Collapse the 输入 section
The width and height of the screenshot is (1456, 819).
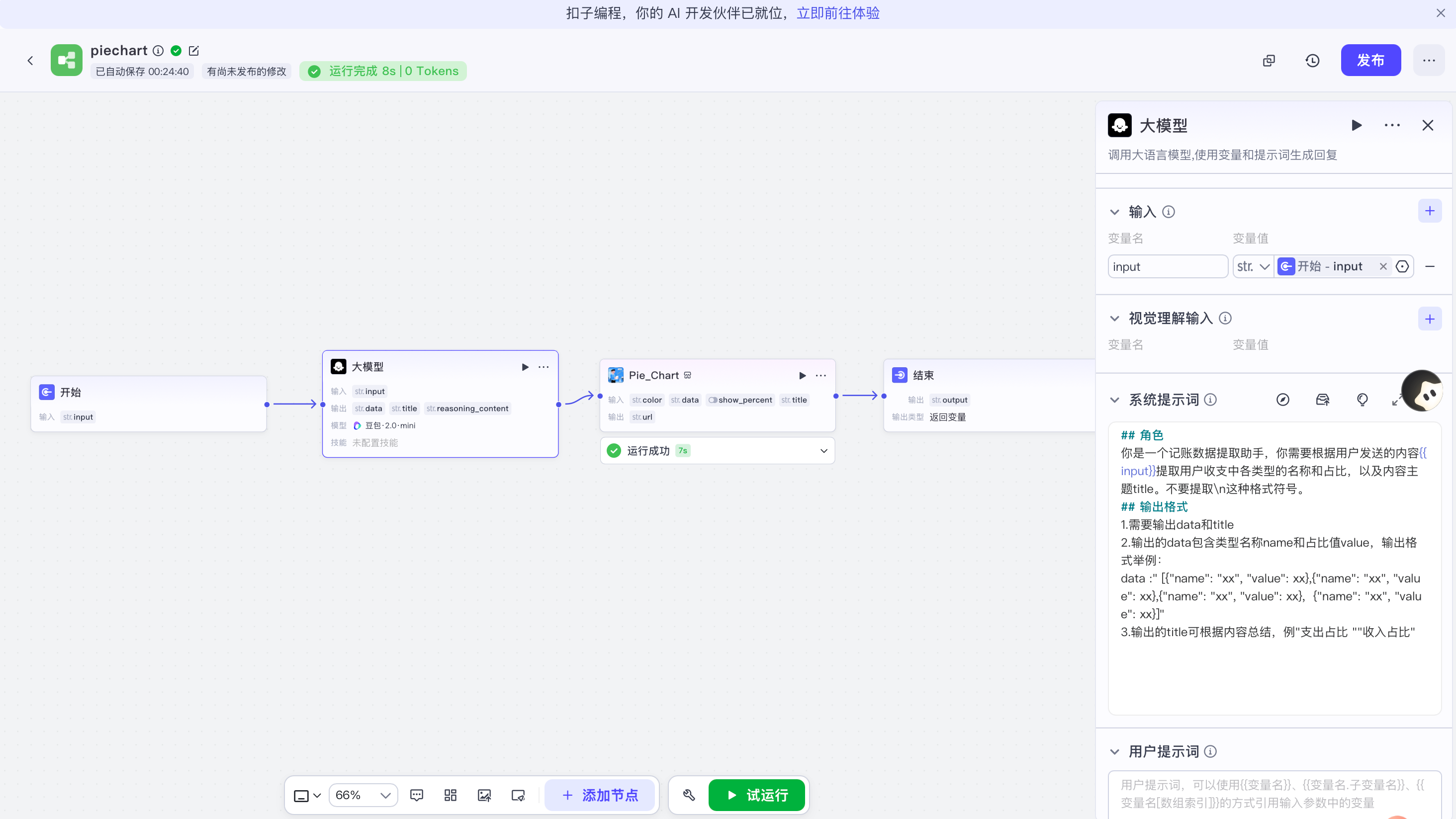point(1114,212)
